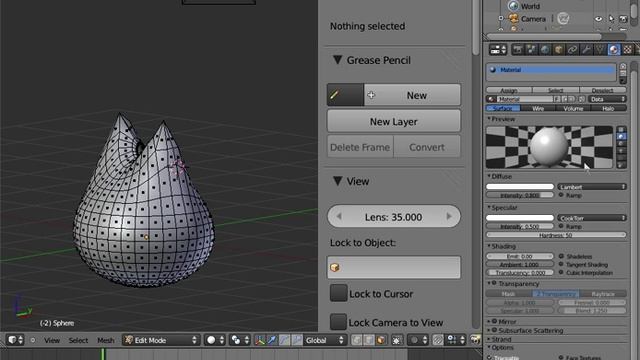This screenshot has height=360, width=640.
Task: Open the Object Data mesh tab icon
Action: (600, 50)
